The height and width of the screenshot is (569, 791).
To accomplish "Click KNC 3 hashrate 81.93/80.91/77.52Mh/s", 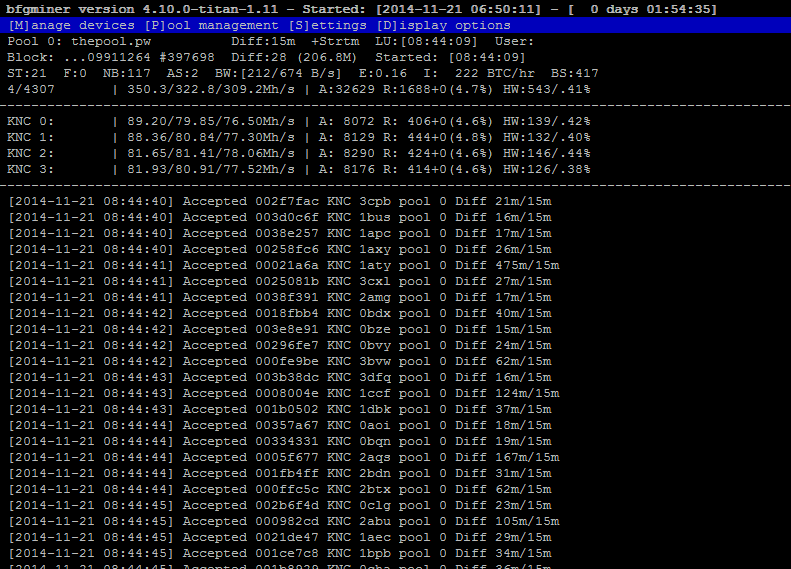I will coord(211,169).
